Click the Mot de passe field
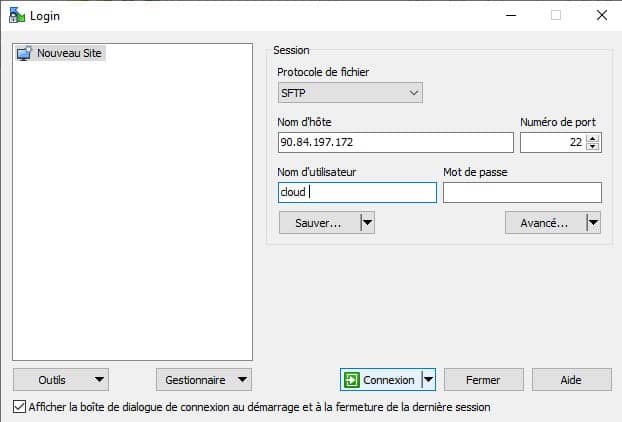622x422 pixels. [x=522, y=192]
